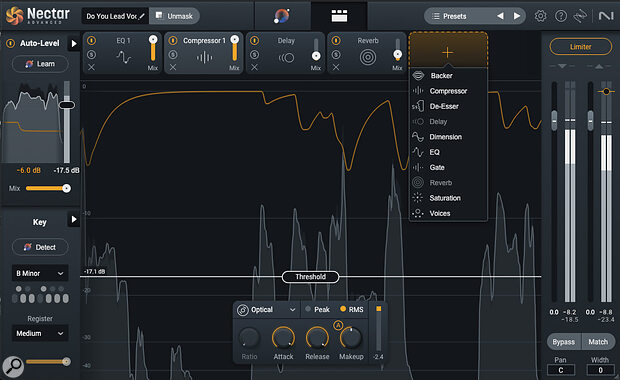This screenshot has width=620, height=380.
Task: Click the Makeup gain knob
Action: (351, 338)
